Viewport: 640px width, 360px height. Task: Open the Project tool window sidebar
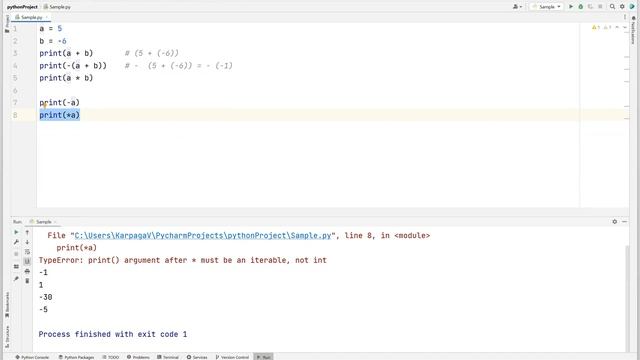click(7, 24)
